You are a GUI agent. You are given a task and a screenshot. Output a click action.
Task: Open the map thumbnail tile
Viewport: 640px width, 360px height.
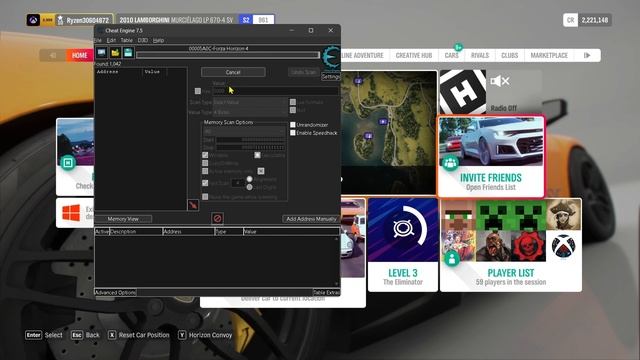coord(389,132)
